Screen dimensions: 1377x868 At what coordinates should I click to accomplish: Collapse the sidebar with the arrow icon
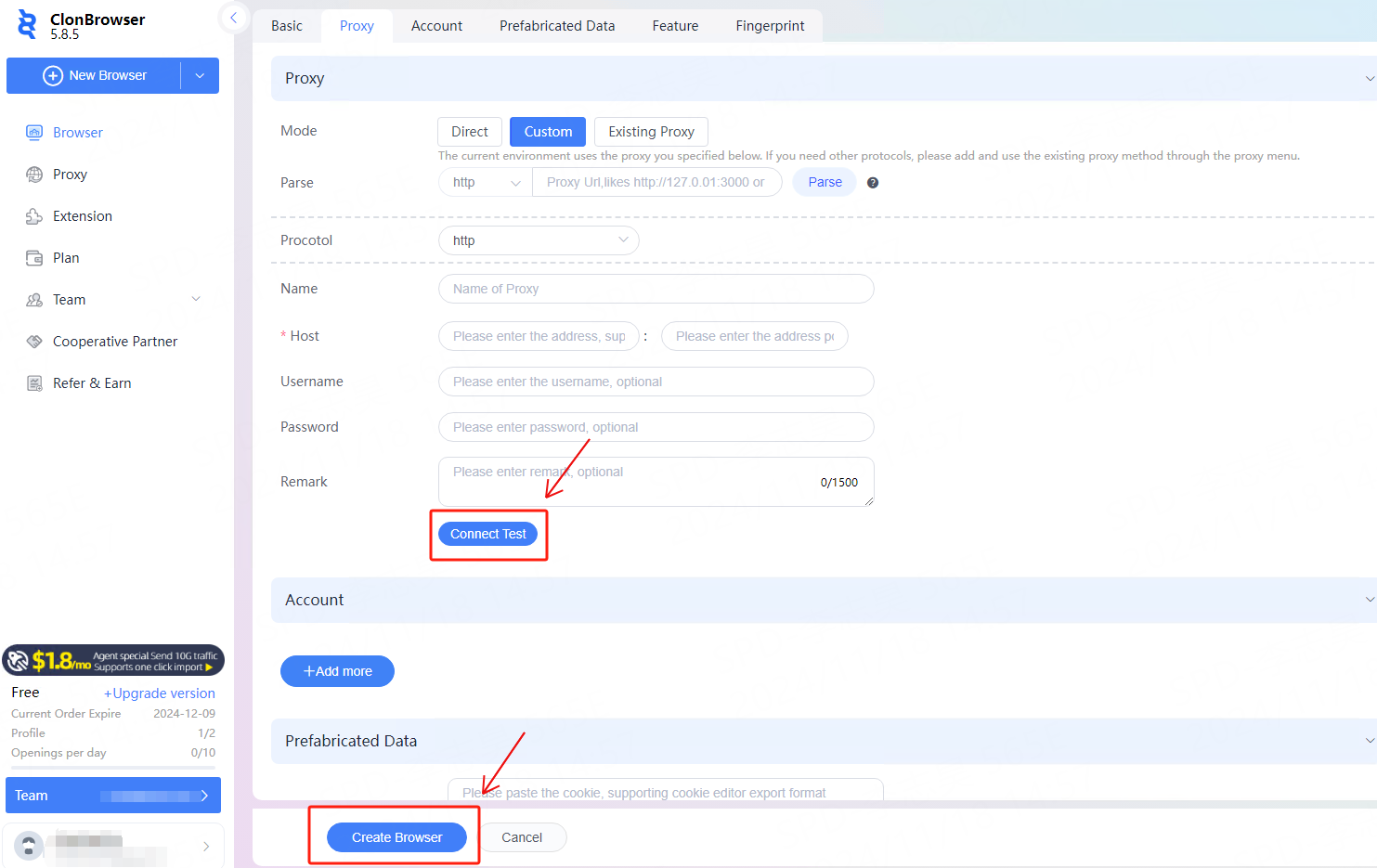point(233,18)
